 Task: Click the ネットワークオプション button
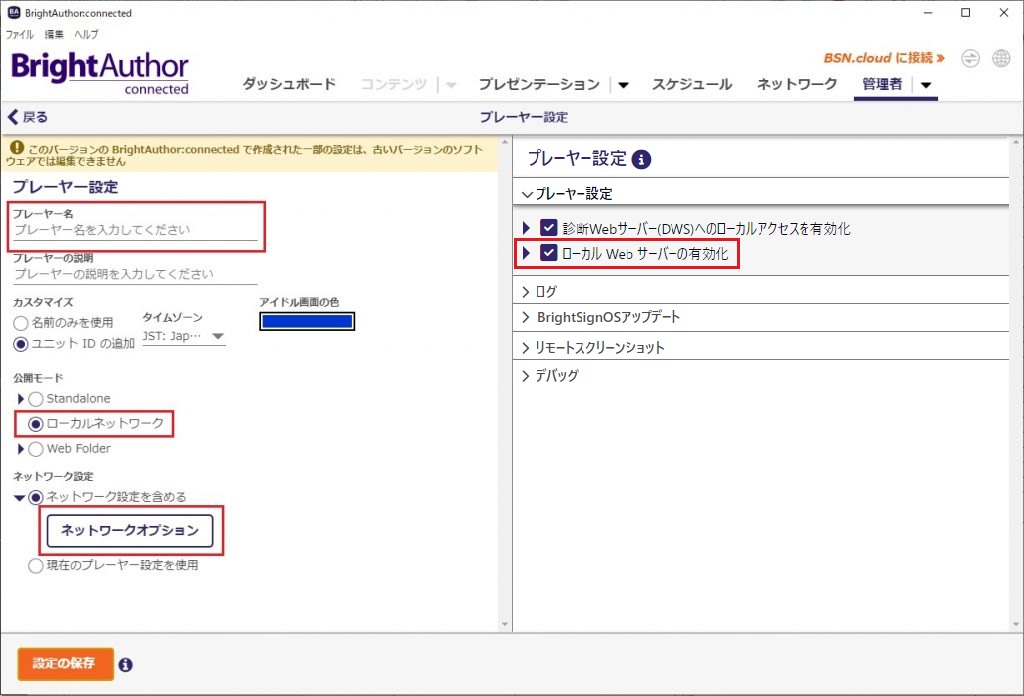[x=130, y=531]
